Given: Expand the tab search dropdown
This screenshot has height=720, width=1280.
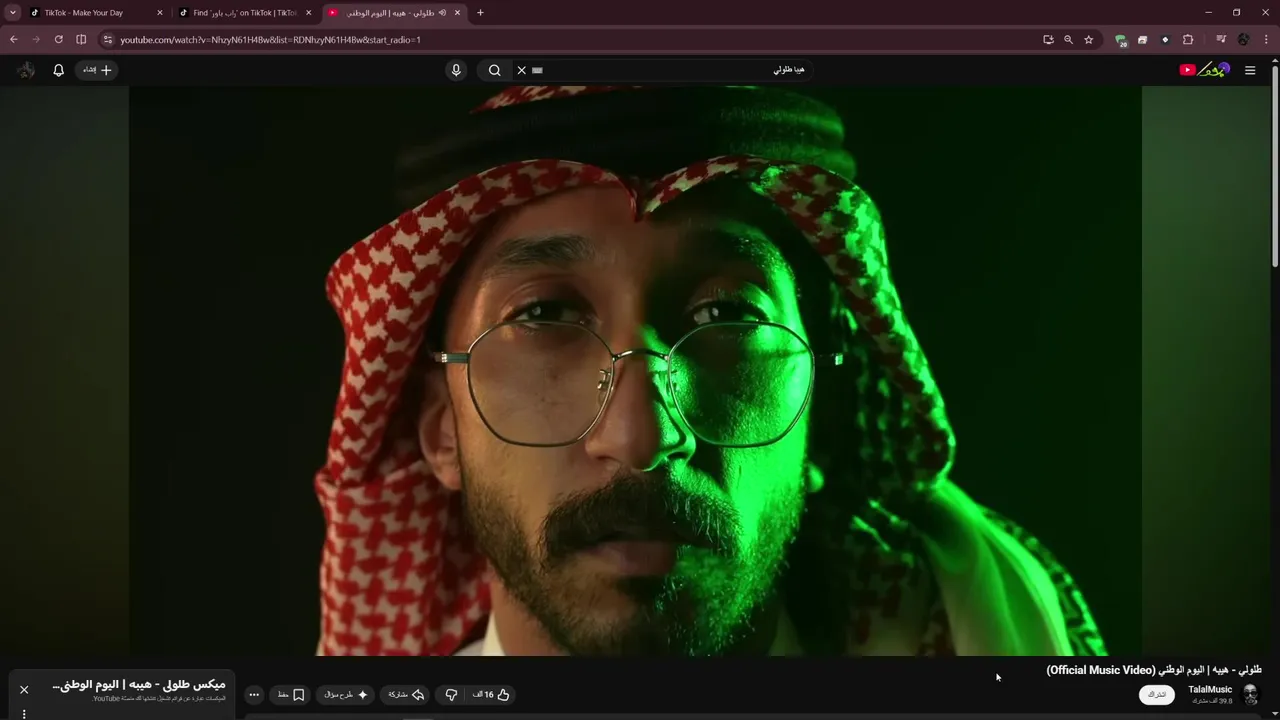Looking at the screenshot, I should (x=13, y=13).
